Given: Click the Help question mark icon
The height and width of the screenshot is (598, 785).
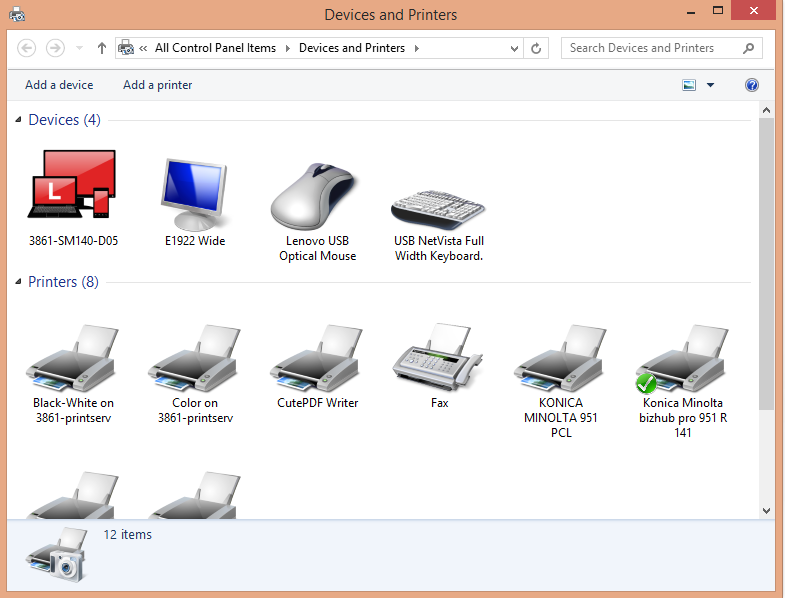Looking at the screenshot, I should [x=751, y=85].
